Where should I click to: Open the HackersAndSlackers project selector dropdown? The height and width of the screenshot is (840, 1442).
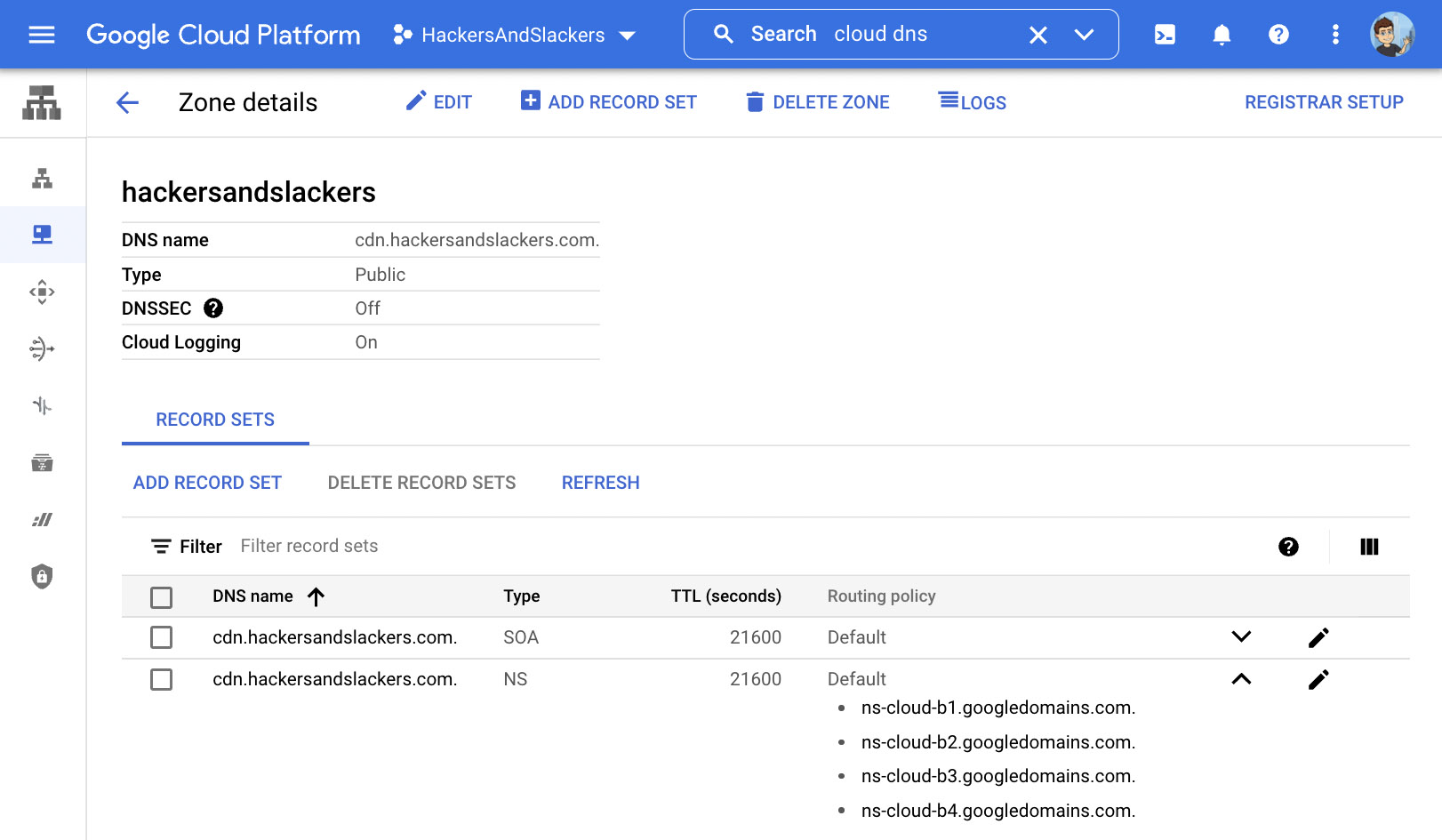click(x=514, y=35)
